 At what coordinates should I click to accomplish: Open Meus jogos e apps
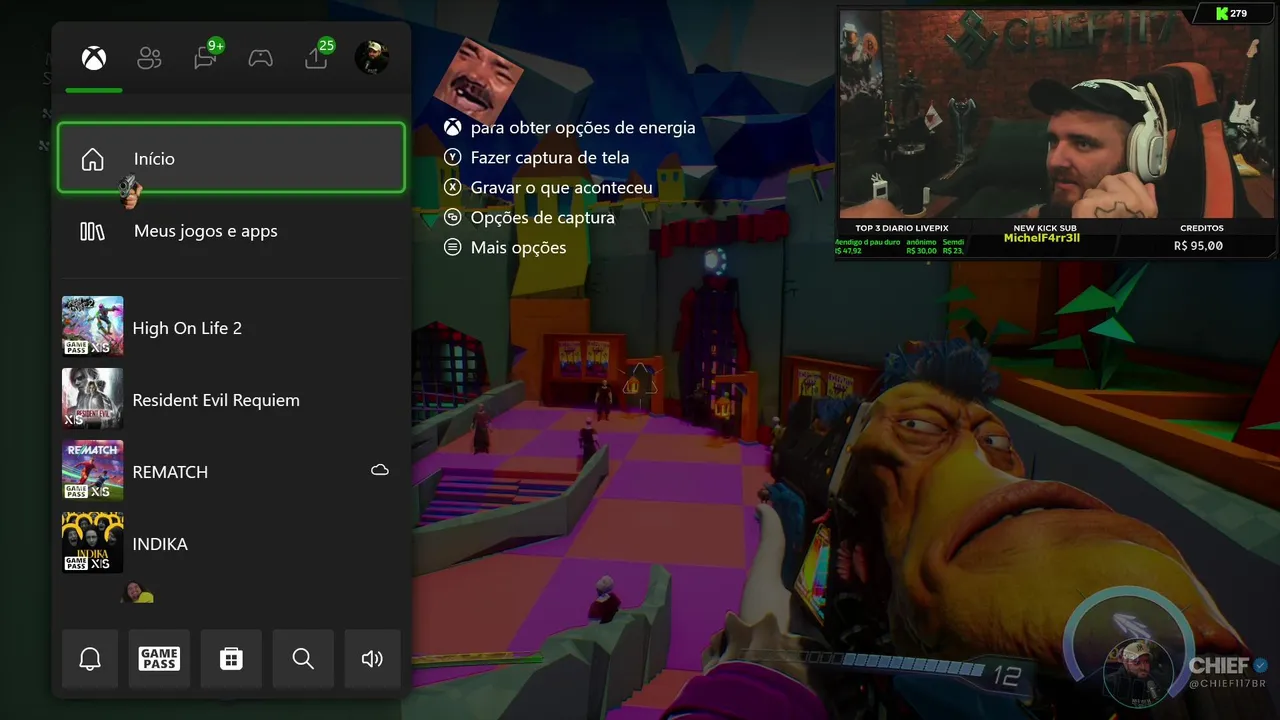[231, 231]
